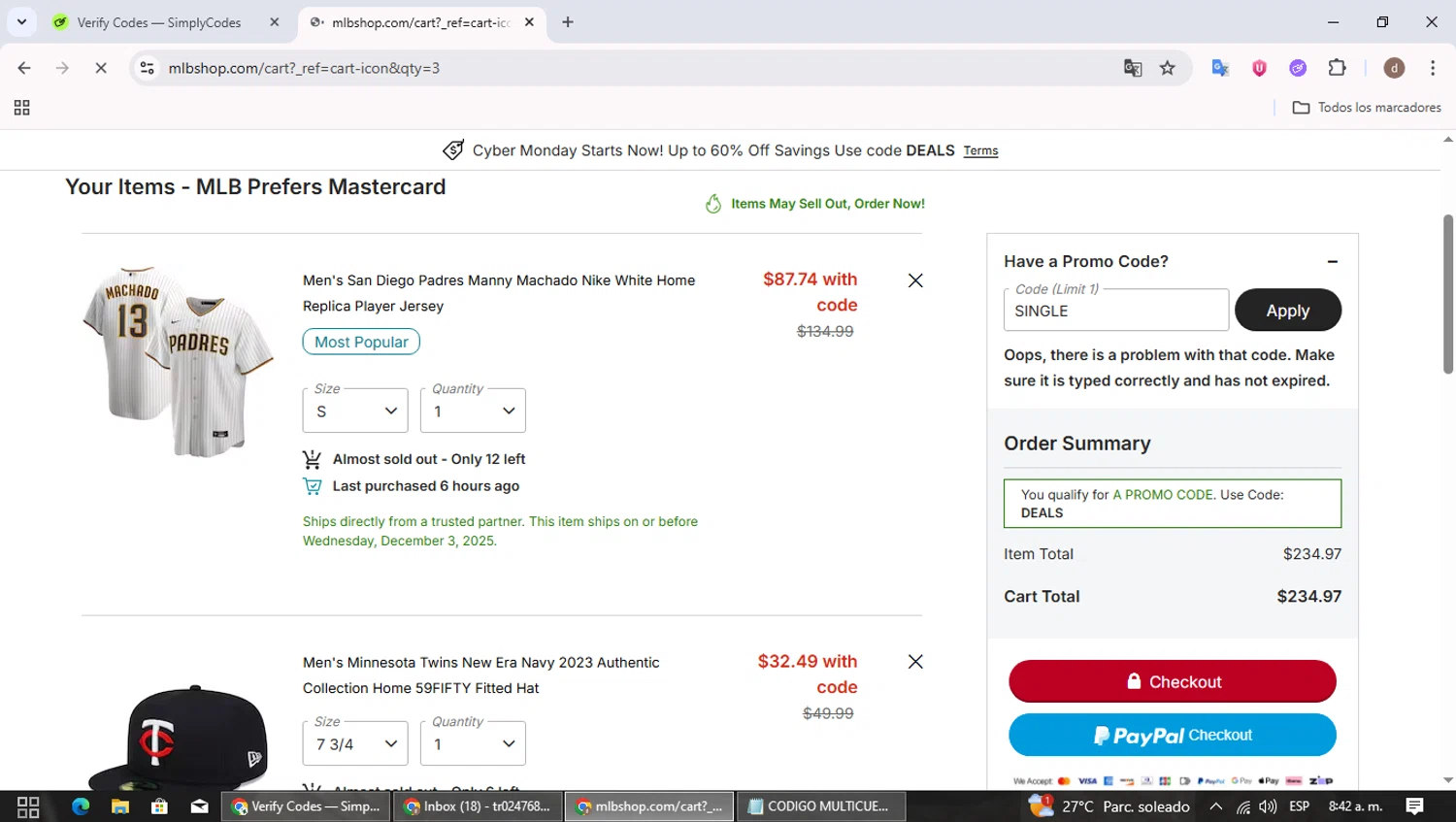Click the page vertical scrollbar thumb

[x=1448, y=294]
